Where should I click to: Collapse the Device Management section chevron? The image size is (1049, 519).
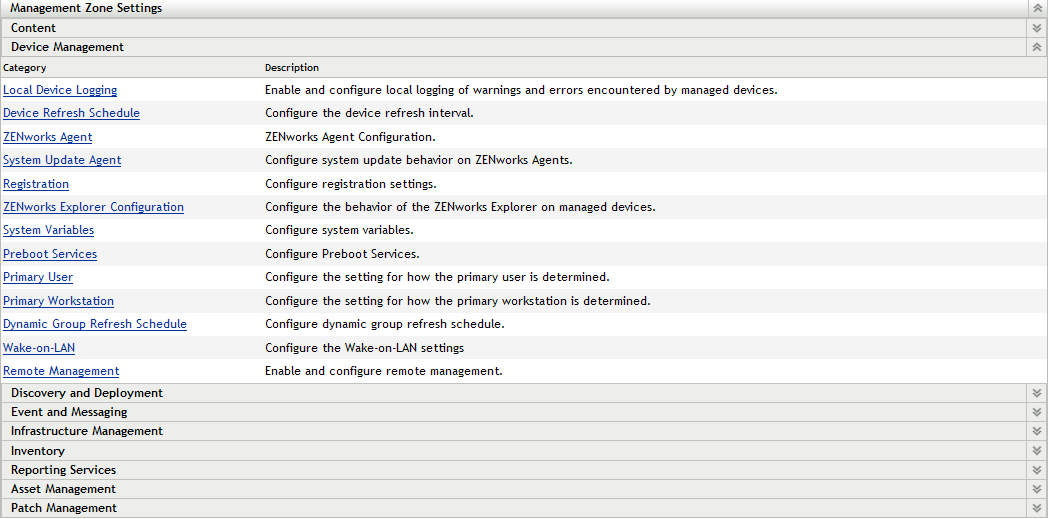tap(1037, 47)
